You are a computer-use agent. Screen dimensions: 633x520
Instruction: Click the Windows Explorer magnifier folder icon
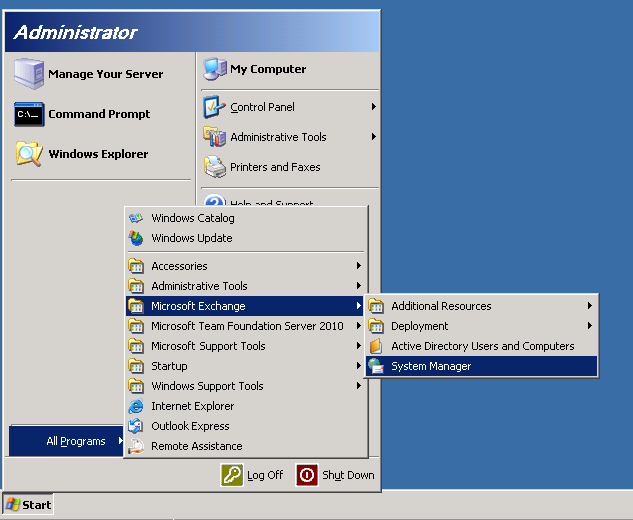(29, 153)
